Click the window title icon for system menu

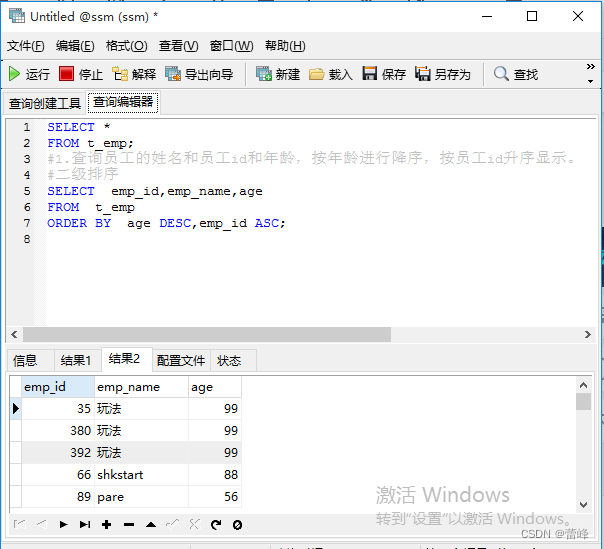17,16
